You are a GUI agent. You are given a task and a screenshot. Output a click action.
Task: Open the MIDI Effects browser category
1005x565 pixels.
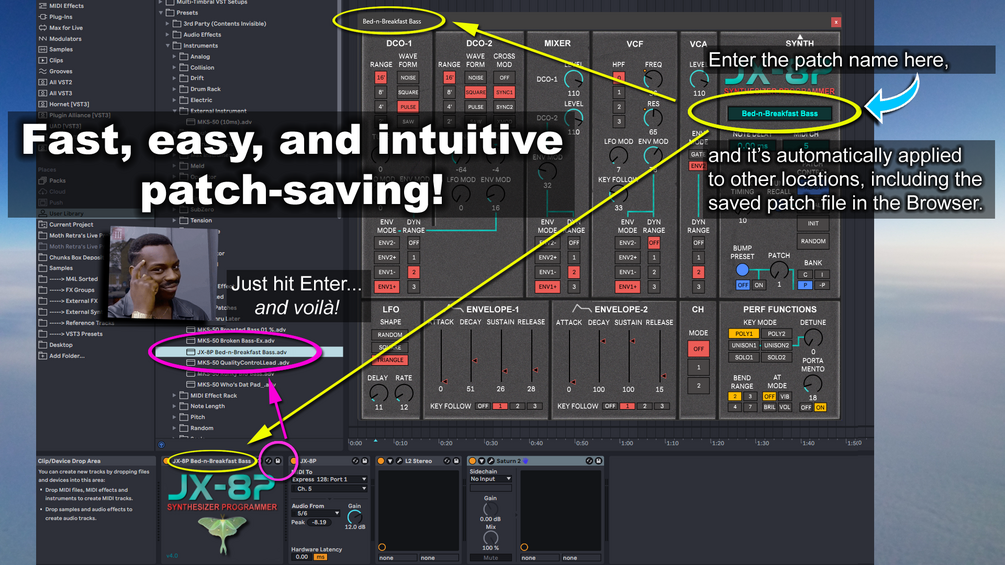61,6
